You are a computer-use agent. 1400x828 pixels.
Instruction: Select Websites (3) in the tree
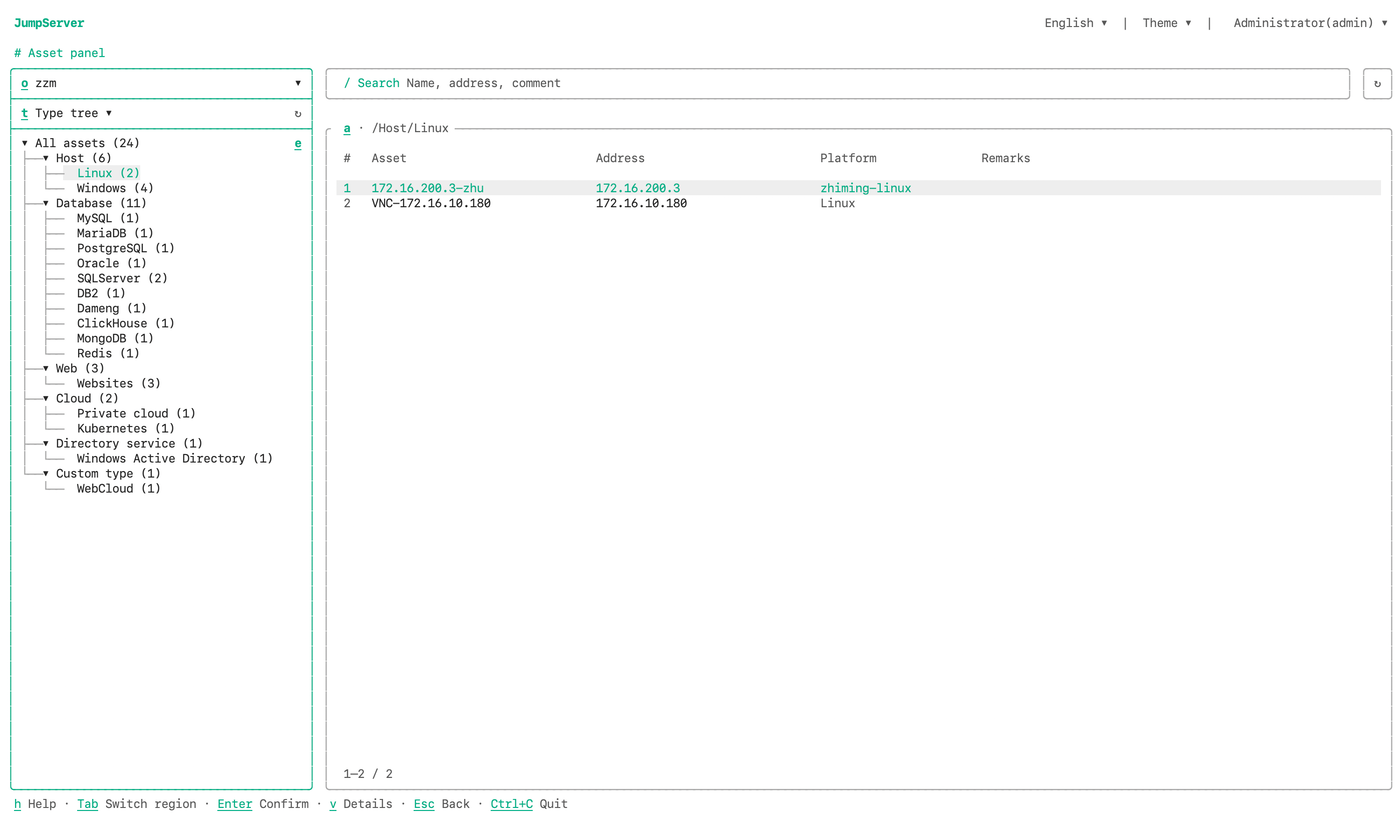tap(119, 384)
